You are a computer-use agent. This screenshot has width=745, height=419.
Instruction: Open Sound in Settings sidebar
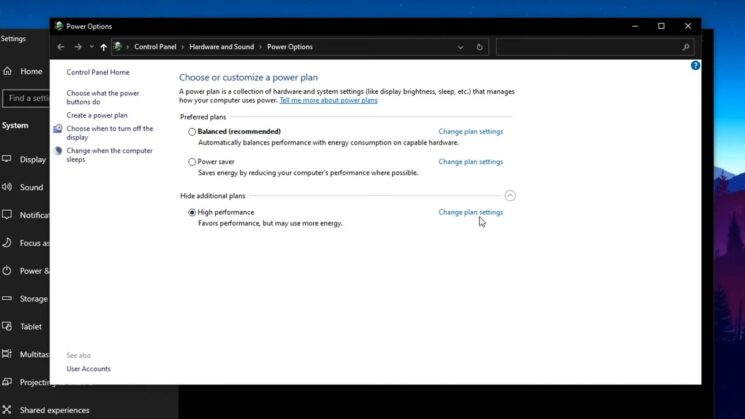[x=25, y=187]
